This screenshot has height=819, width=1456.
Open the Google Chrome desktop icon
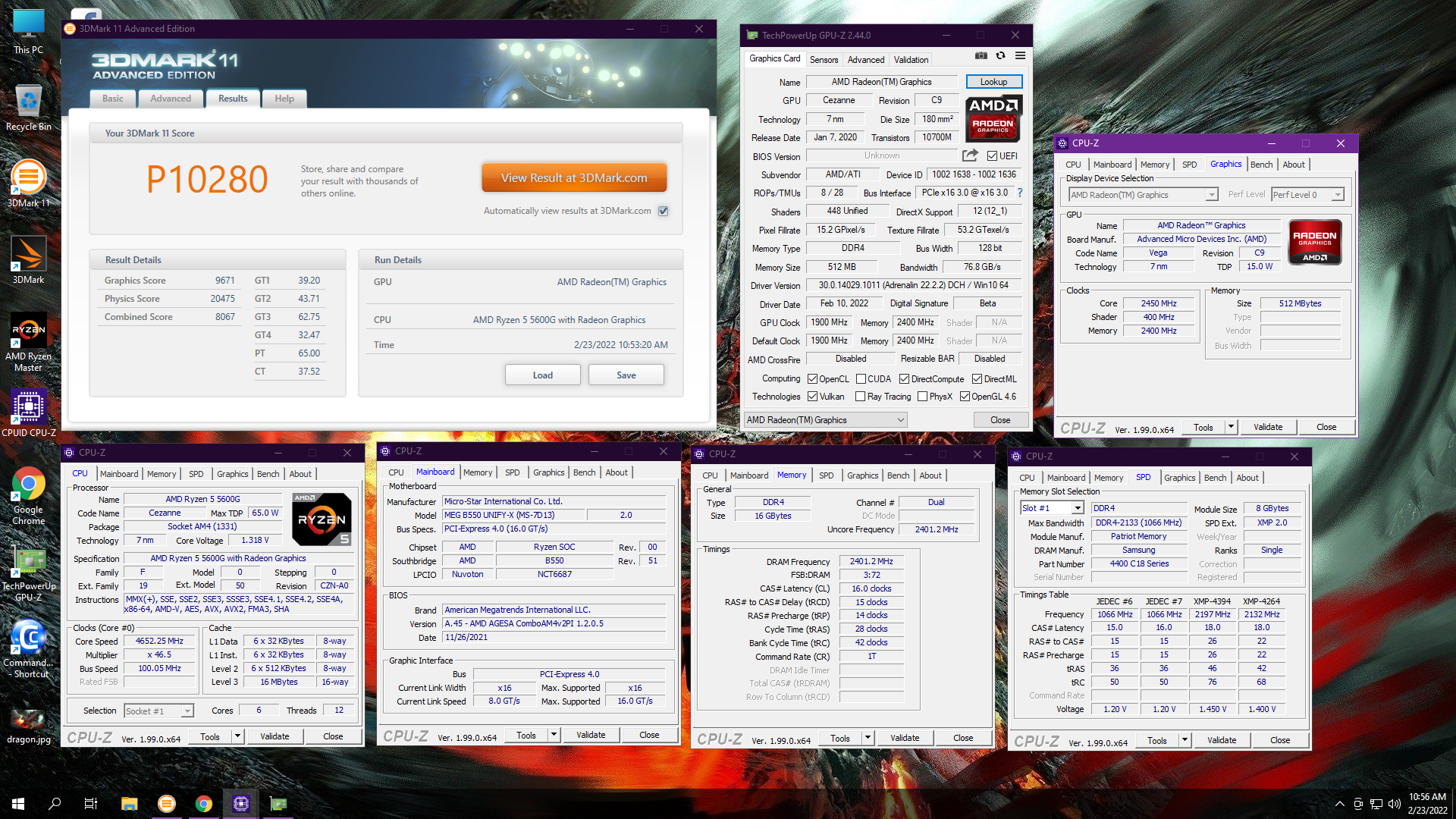click(28, 496)
